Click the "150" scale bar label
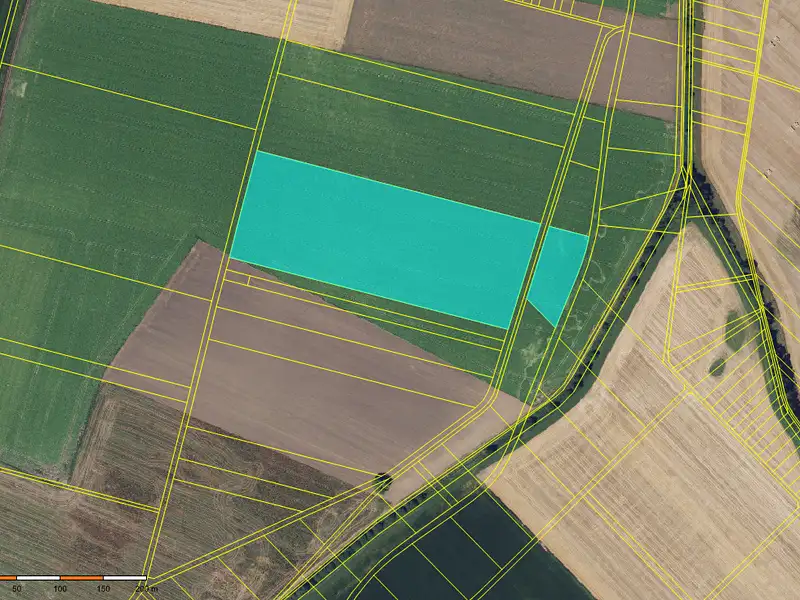Image resolution: width=800 pixels, height=600 pixels. [103, 589]
